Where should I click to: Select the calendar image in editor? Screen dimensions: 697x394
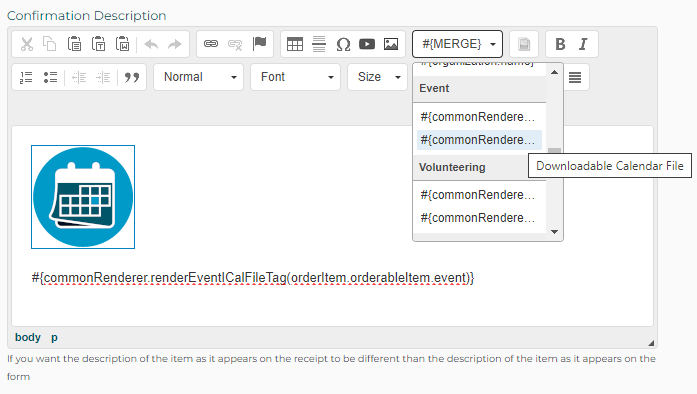(83, 197)
